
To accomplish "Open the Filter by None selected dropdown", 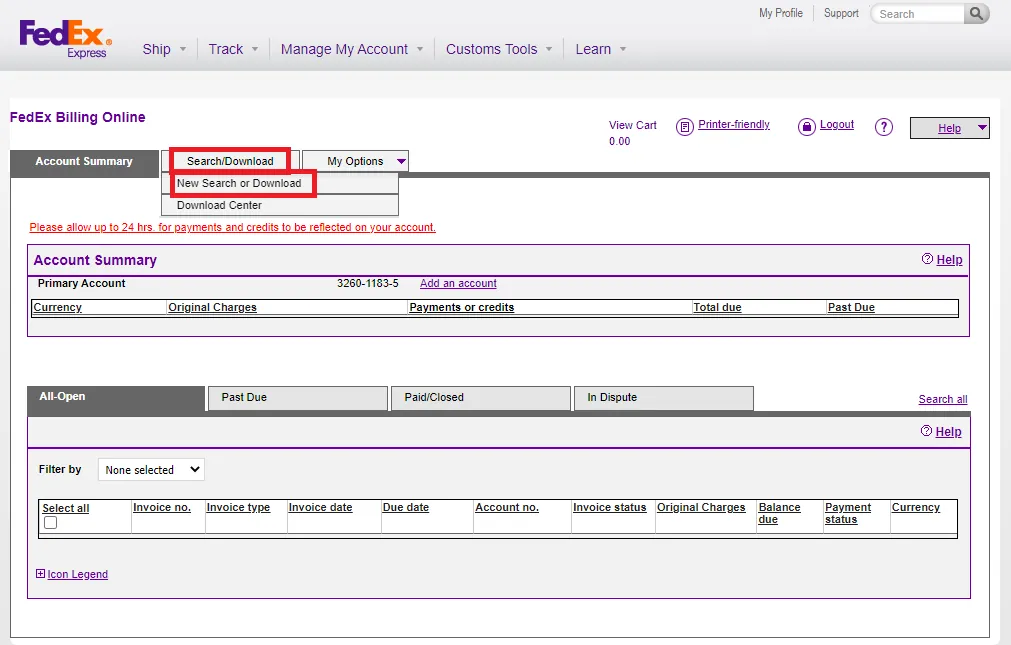I will point(151,470).
